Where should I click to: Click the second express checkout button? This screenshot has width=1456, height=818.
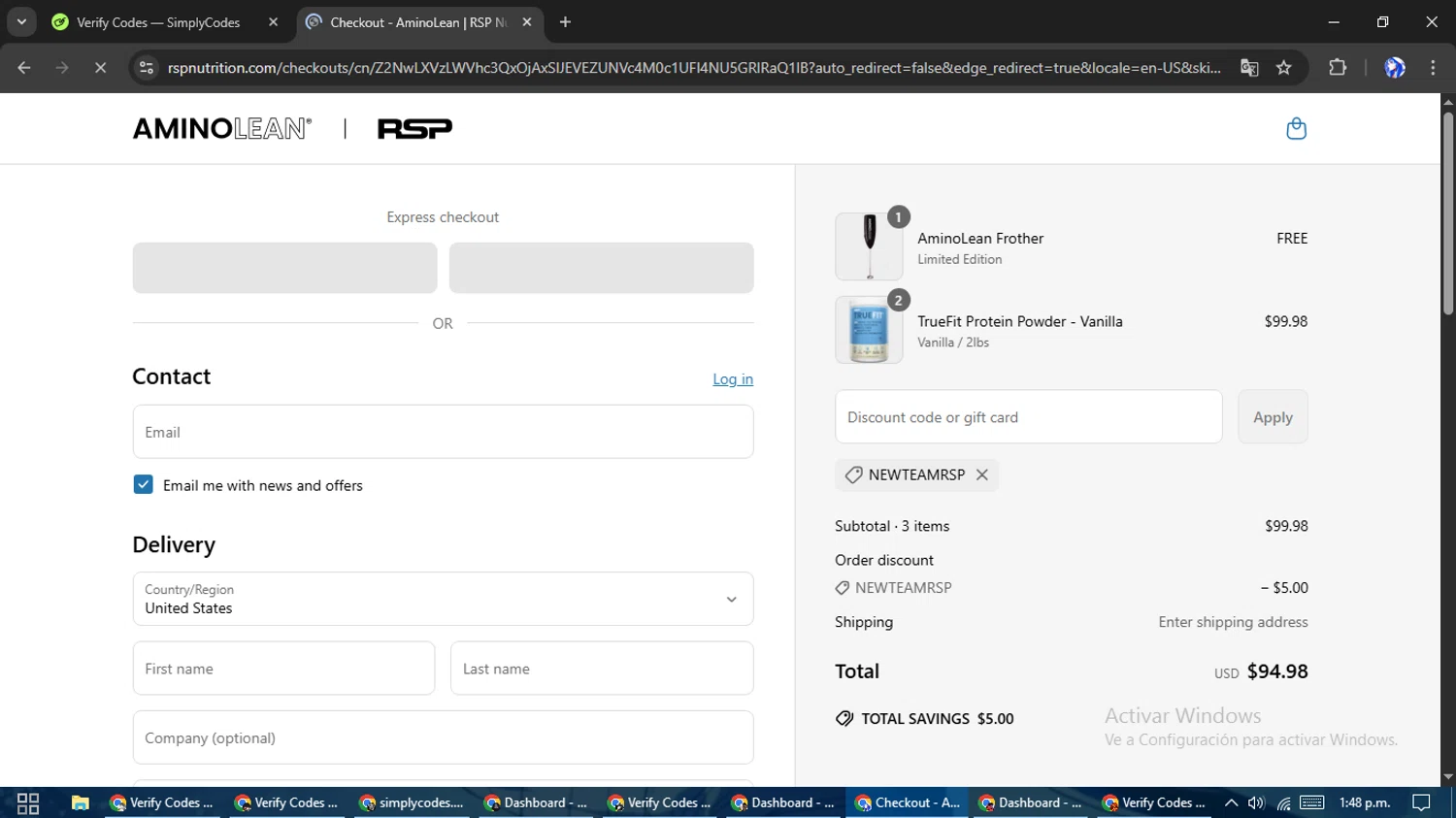[x=601, y=268]
